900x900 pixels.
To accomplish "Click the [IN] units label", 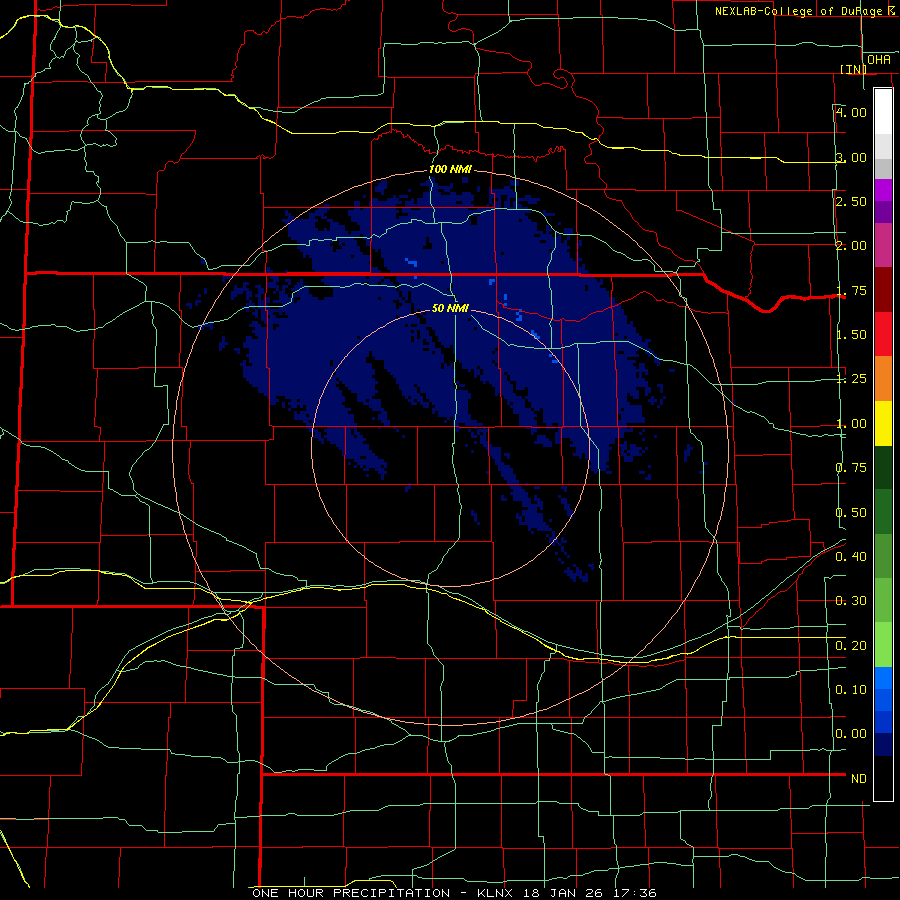I will coord(854,69).
